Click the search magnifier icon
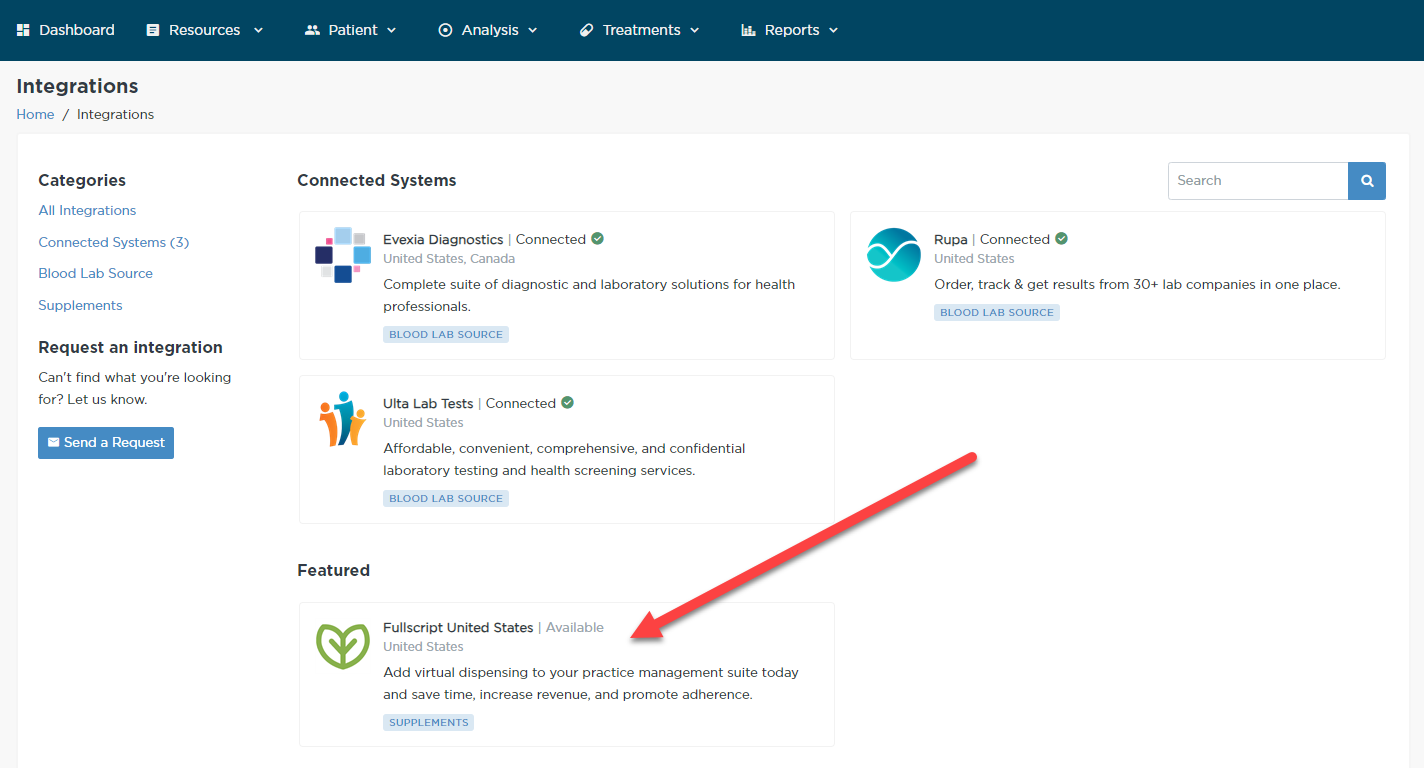This screenshot has height=768, width=1424. (1366, 180)
